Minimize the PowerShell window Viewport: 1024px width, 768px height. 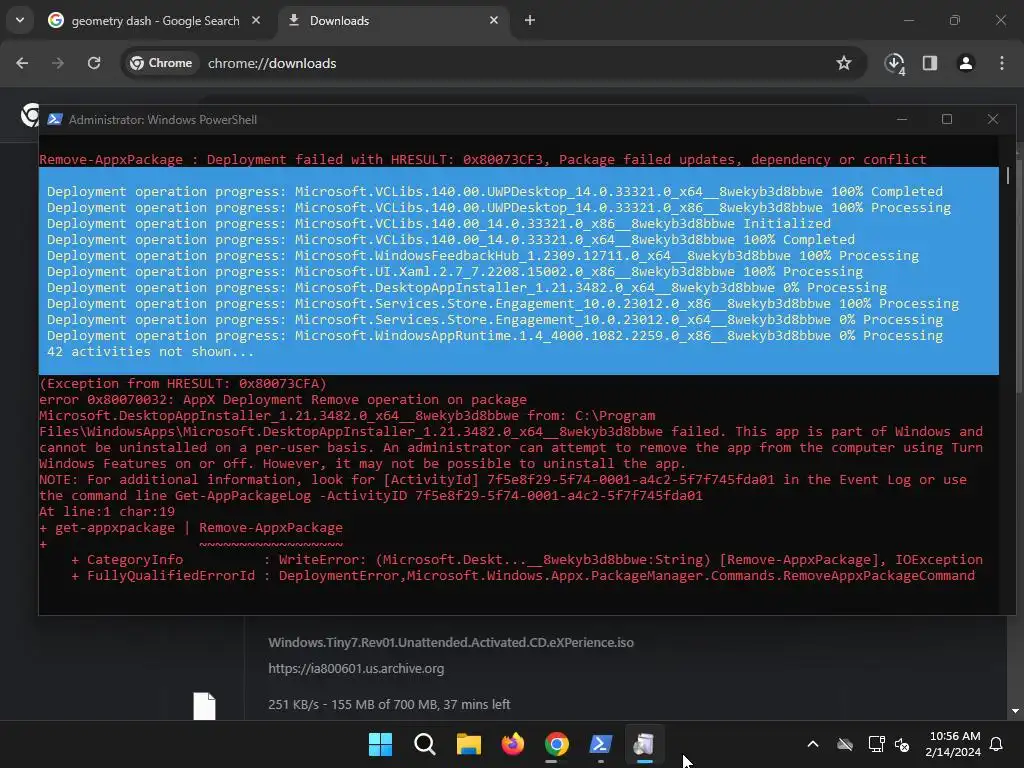pyautogui.click(x=902, y=120)
